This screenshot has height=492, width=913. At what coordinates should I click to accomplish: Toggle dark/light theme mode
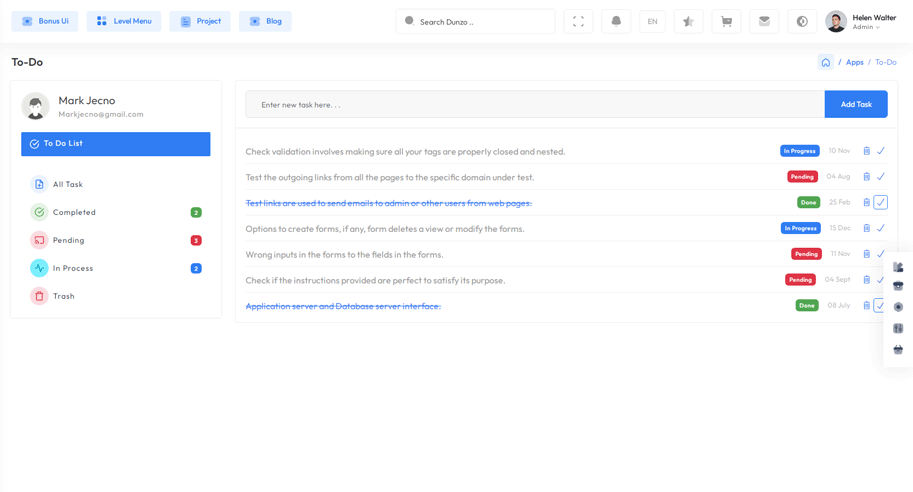click(x=802, y=21)
